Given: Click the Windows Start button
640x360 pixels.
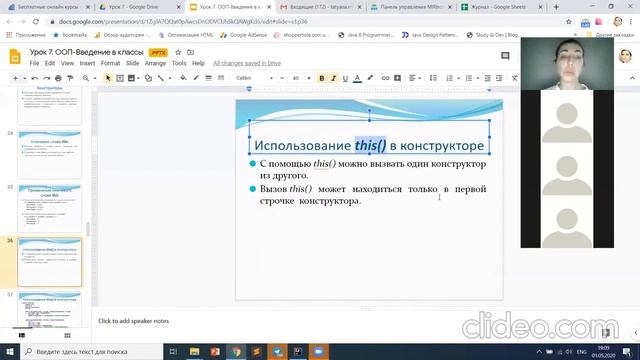Looking at the screenshot, I should pyautogui.click(x=10, y=351).
